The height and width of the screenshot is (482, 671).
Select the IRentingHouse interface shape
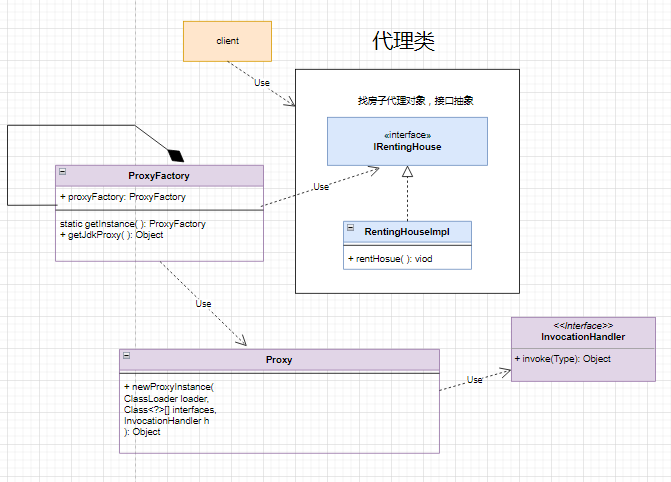[x=406, y=141]
